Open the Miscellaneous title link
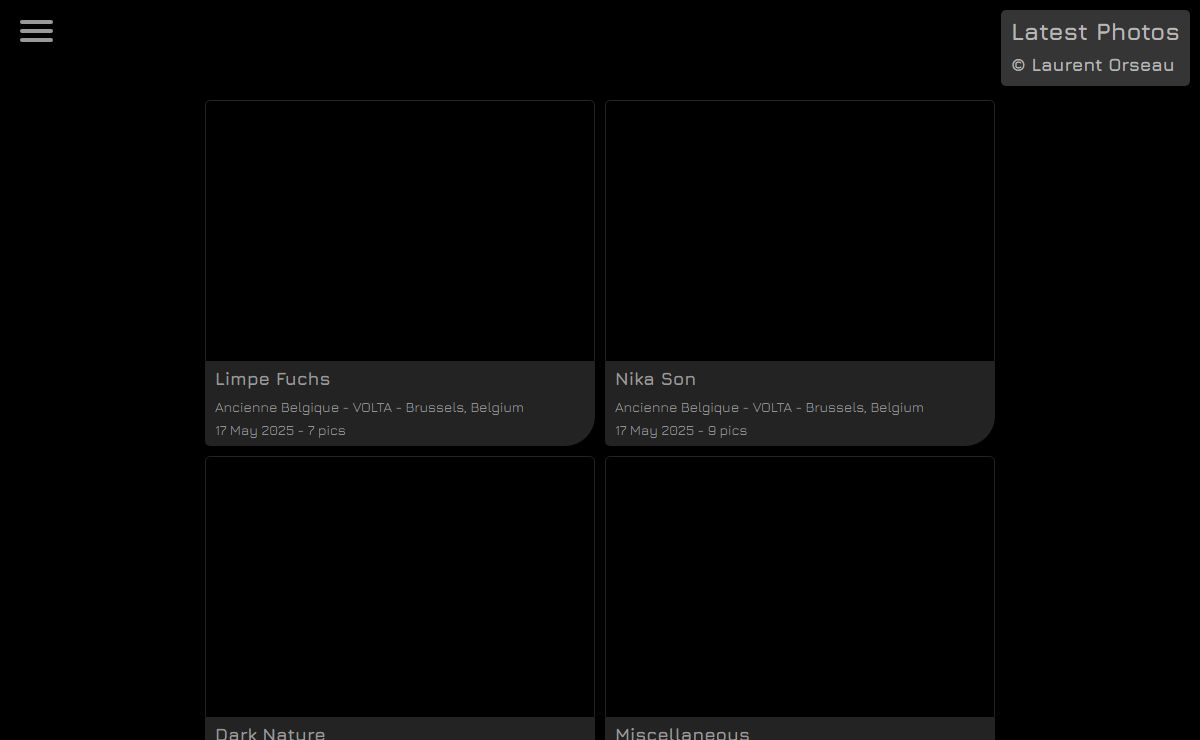This screenshot has height=740, width=1200. tap(682, 733)
